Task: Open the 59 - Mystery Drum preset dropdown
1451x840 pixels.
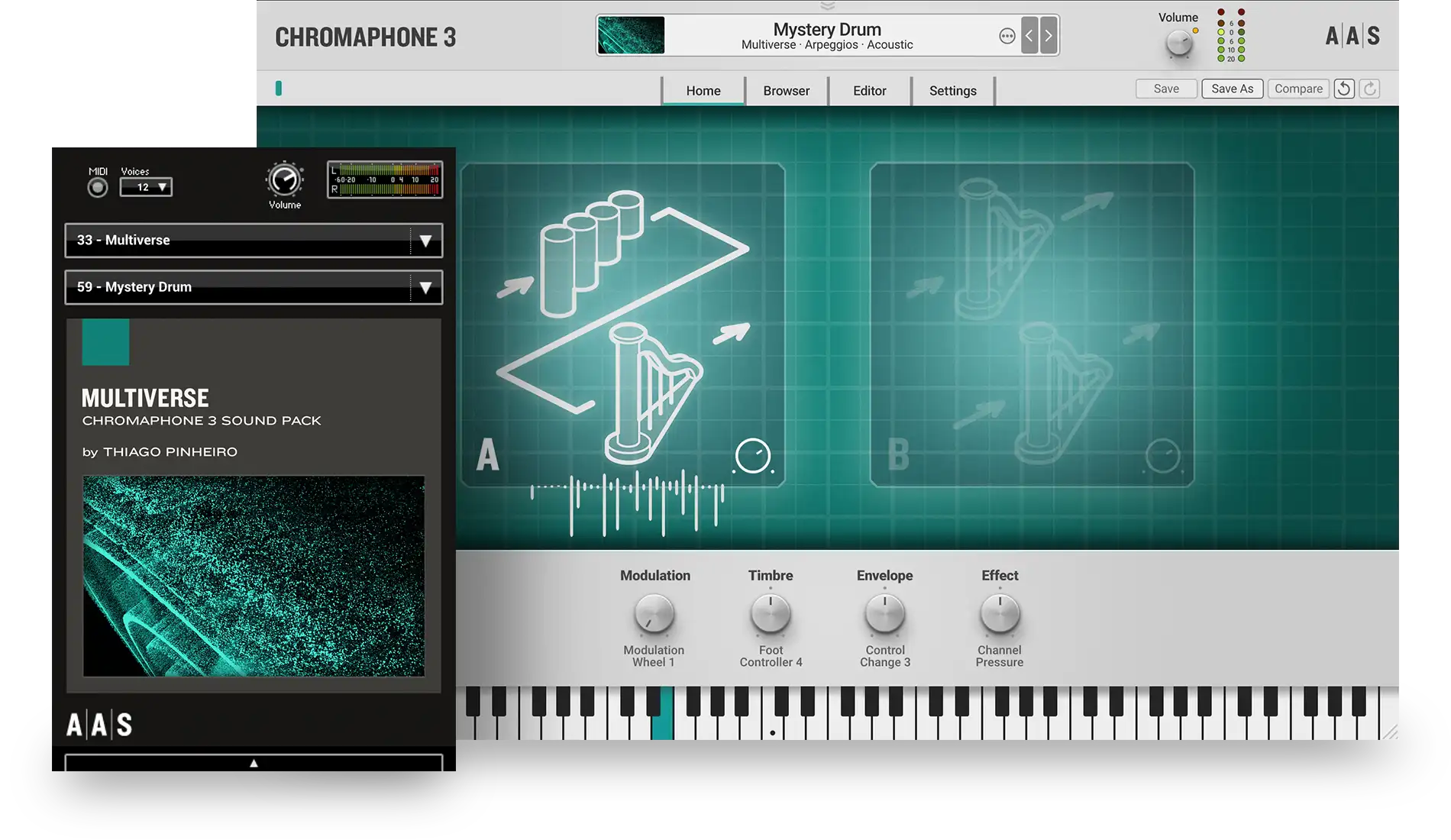Action: pos(254,287)
